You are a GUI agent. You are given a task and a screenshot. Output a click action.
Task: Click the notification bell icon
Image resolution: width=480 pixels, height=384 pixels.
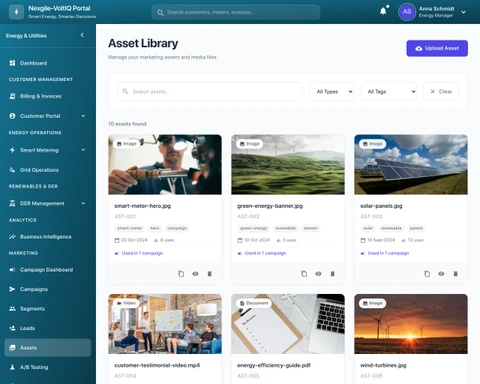(x=383, y=11)
